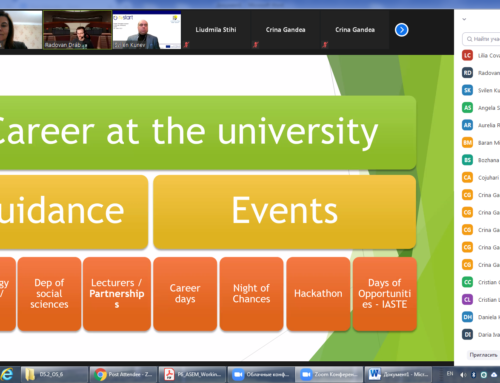500x383 pixels.
Task: Click Angela's name in participants list
Action: pos(489,108)
